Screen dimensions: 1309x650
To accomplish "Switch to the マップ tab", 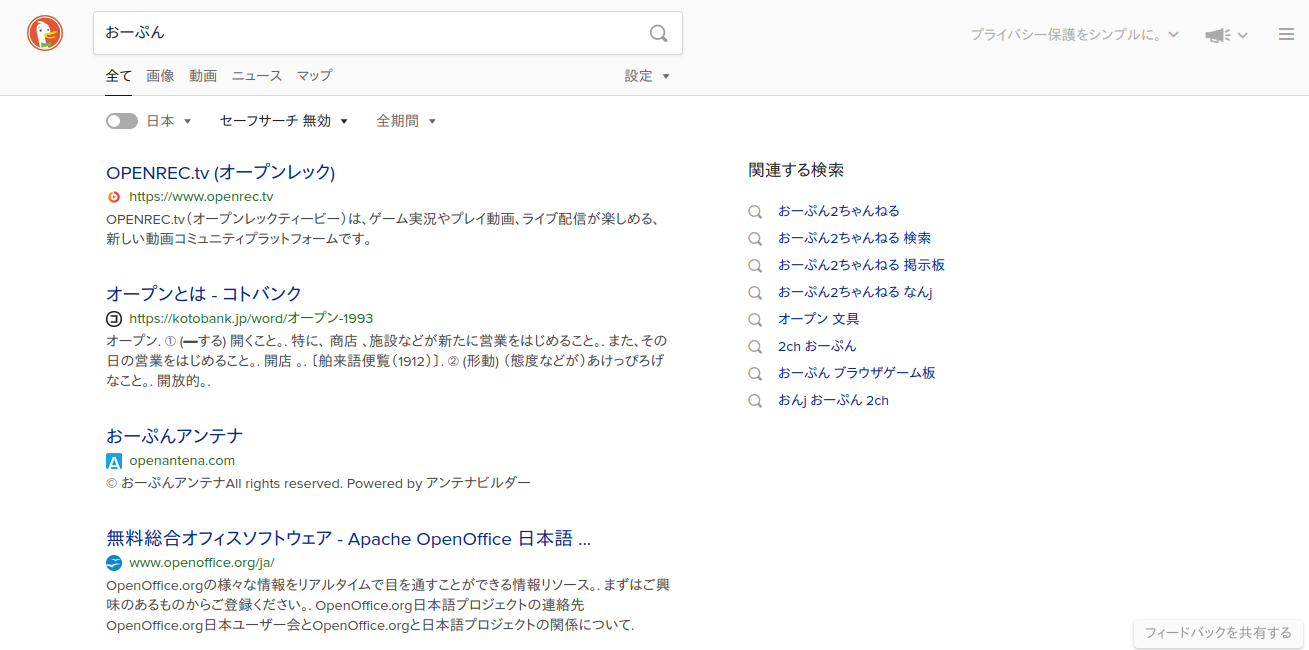I will pyautogui.click(x=314, y=76).
